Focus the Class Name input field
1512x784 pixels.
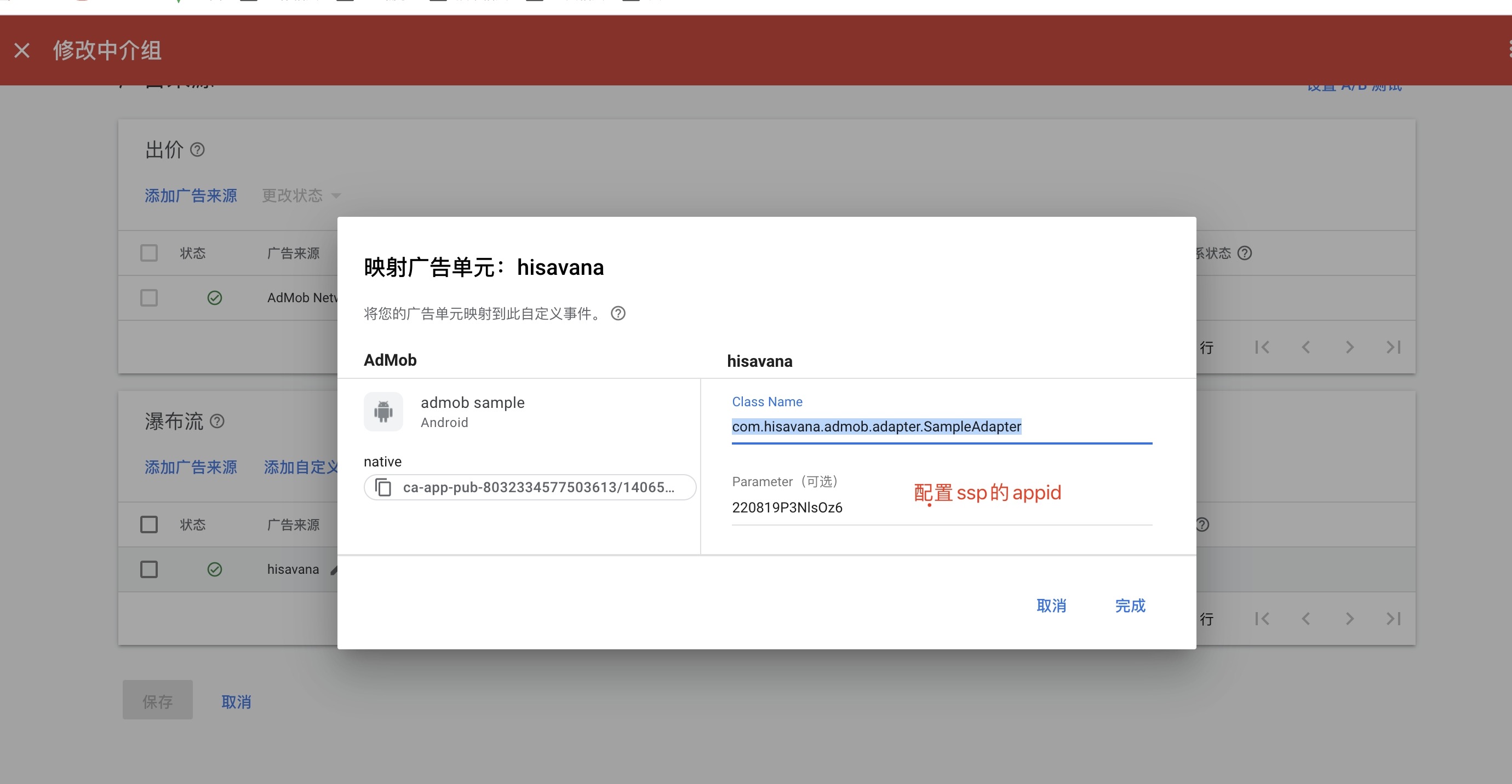coord(942,427)
